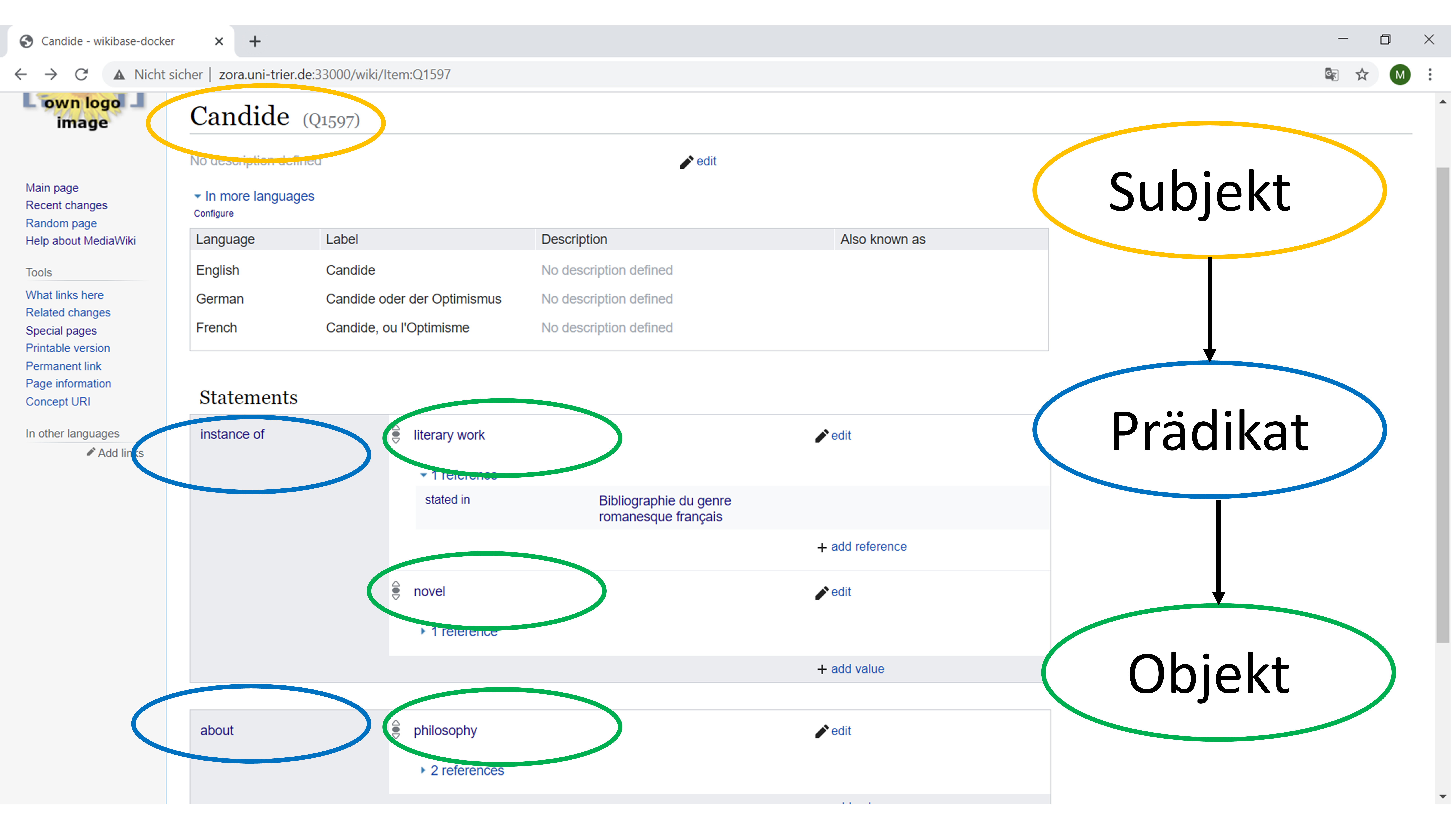Close the Candide - wikibase-docker tab
Image resolution: width=1456 pixels, height=819 pixels.
pos(219,41)
